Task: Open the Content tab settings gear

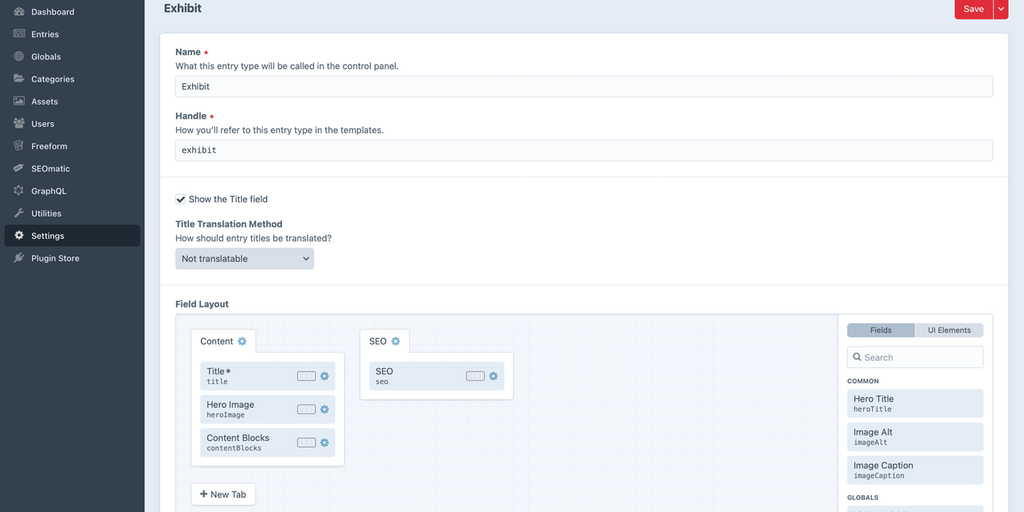Action: tap(242, 342)
